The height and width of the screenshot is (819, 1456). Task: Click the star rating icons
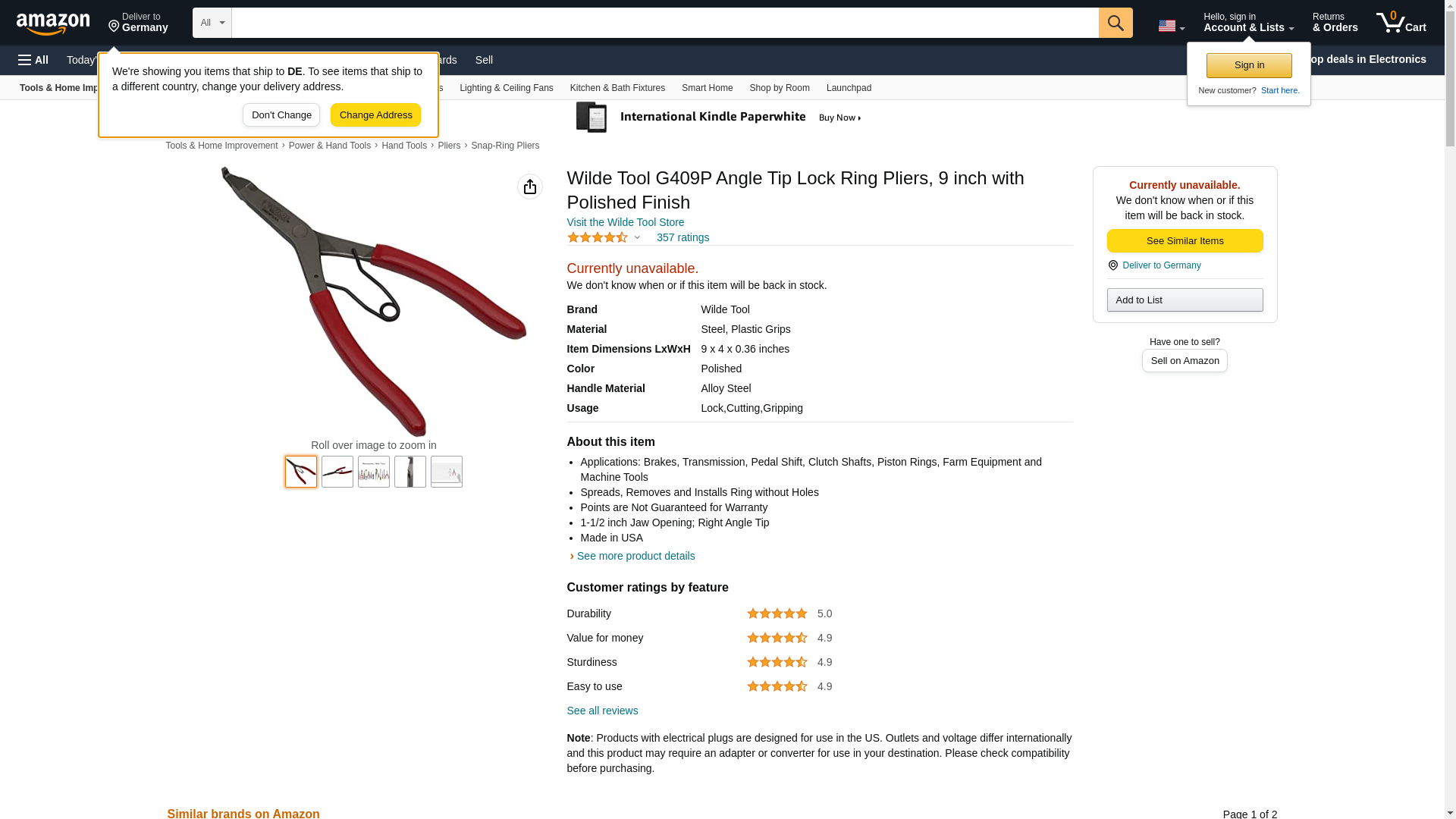[598, 237]
